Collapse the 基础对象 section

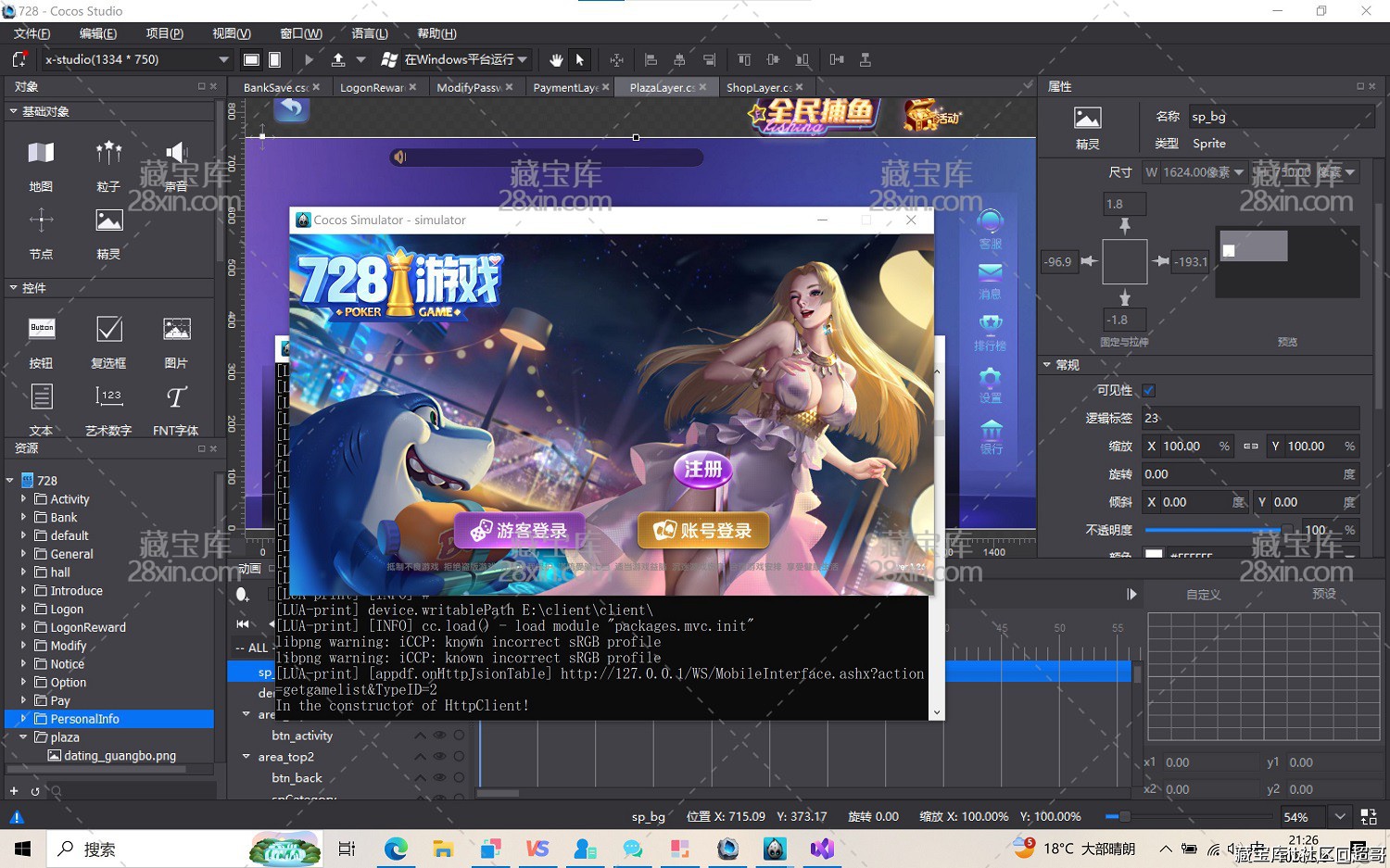(x=13, y=111)
